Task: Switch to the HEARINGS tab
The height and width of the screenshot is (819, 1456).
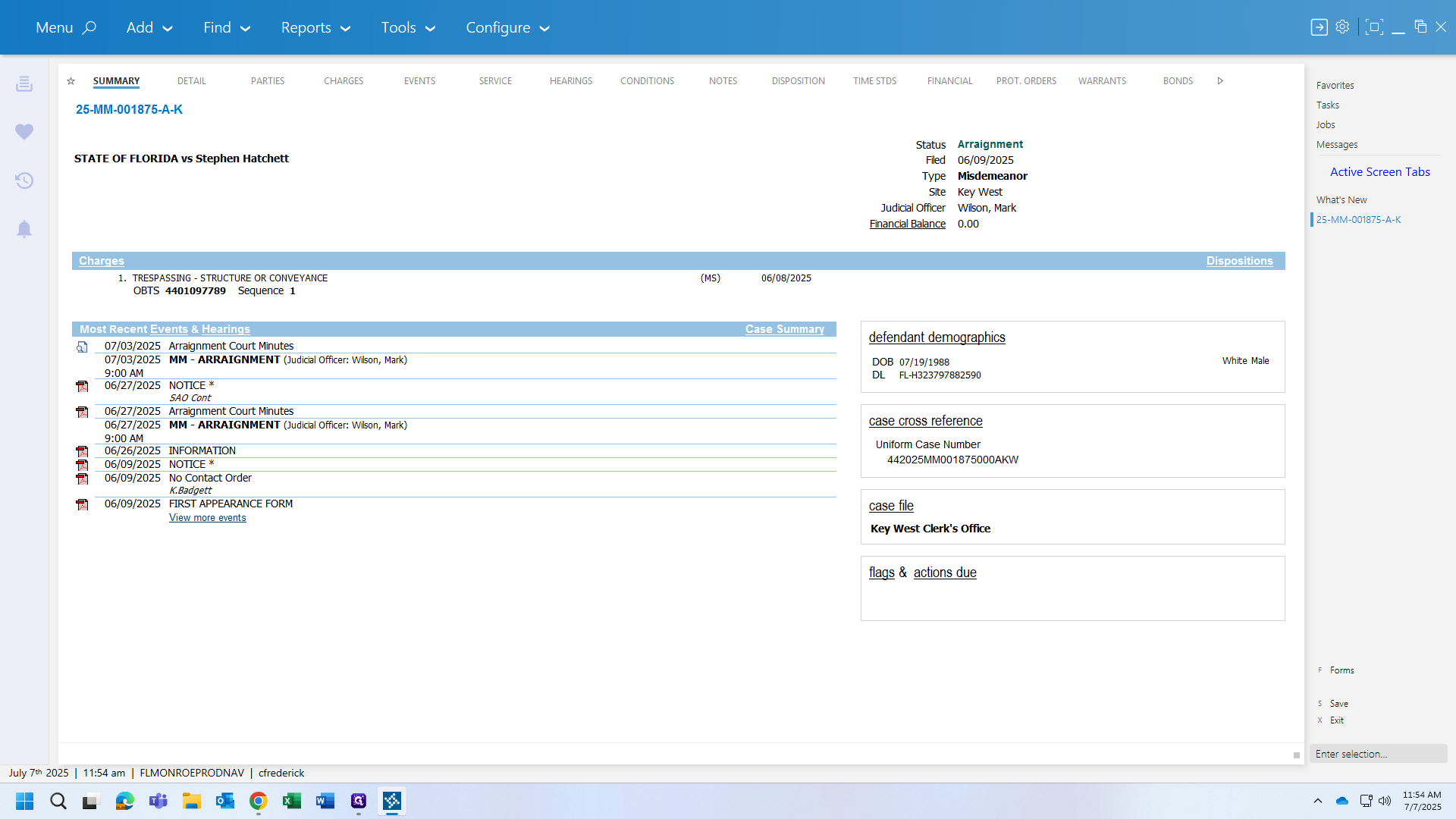Action: click(571, 81)
